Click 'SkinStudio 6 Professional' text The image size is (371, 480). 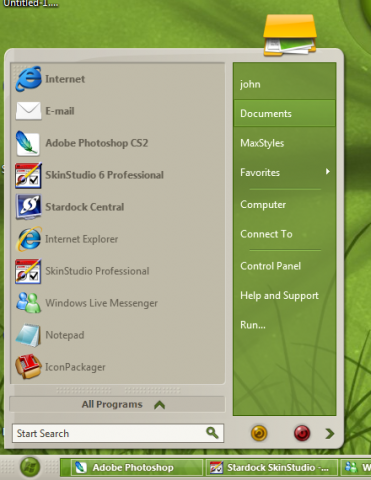[105, 175]
